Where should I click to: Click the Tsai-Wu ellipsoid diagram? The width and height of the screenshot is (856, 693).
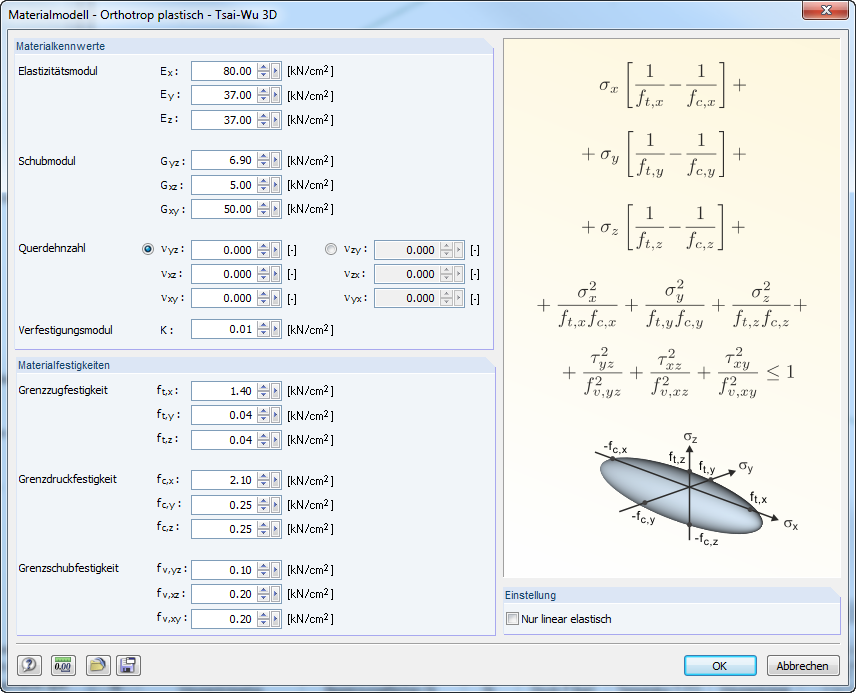tap(694, 489)
